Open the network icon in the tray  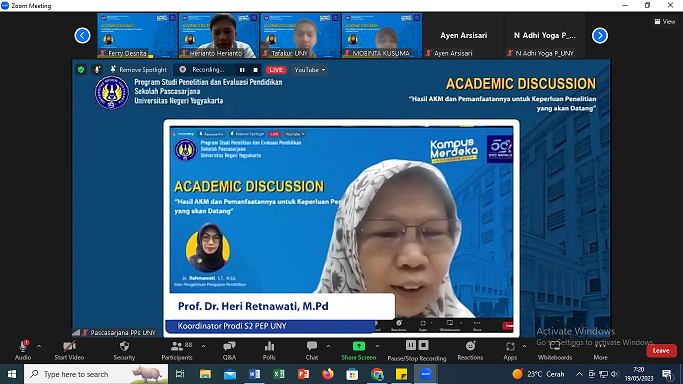pos(603,374)
